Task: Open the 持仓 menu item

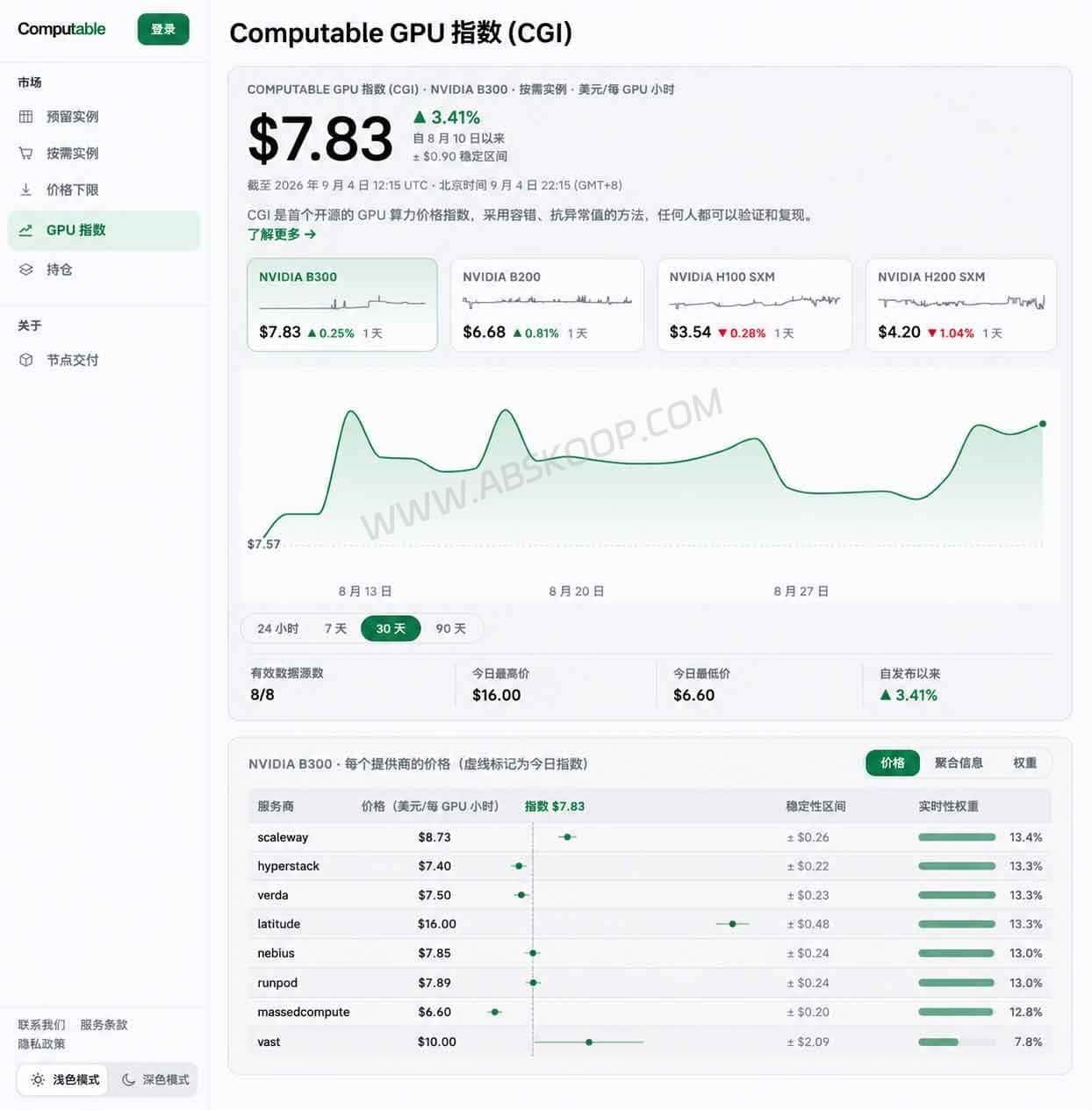Action: [x=104, y=269]
